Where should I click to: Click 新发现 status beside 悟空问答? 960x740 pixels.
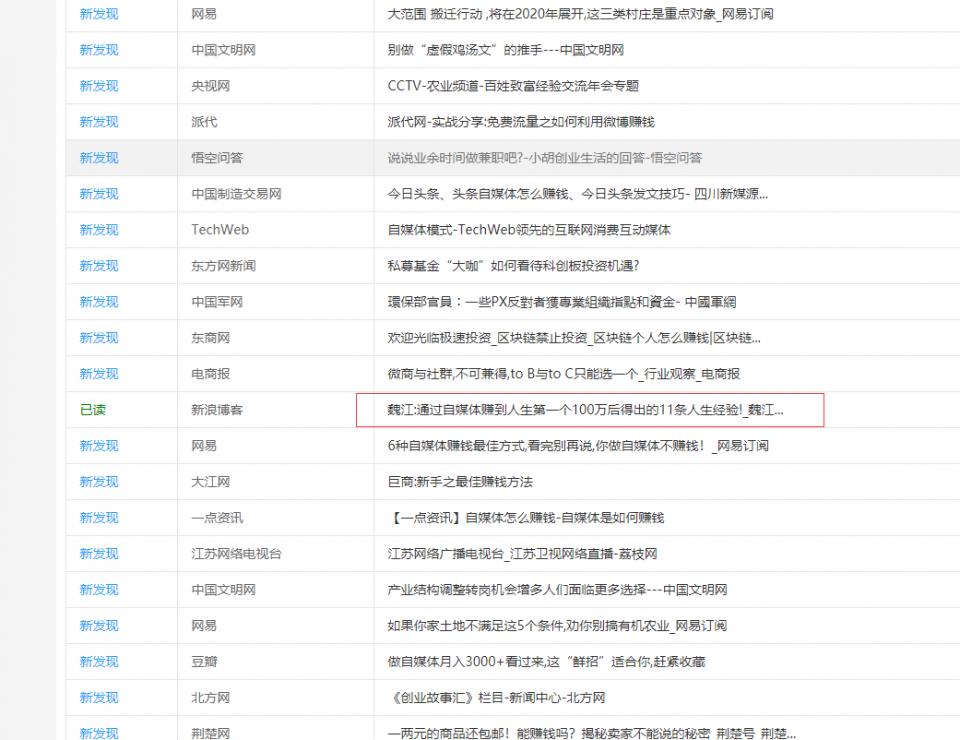(99, 158)
